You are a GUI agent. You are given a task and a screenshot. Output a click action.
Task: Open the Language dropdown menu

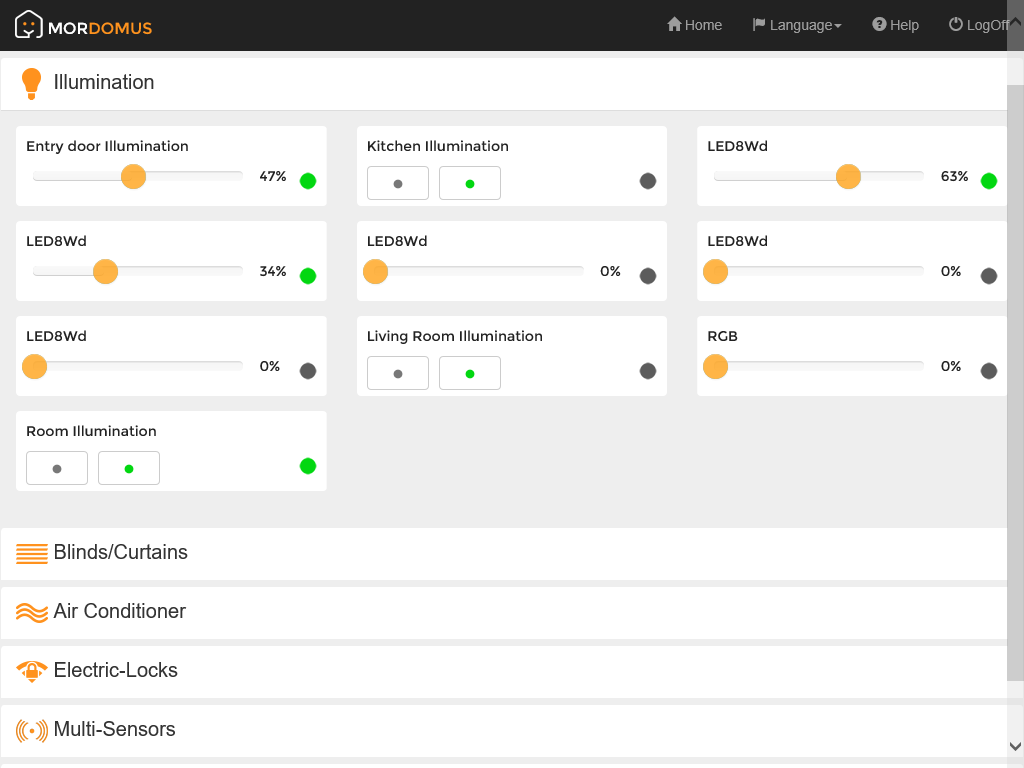coord(797,25)
